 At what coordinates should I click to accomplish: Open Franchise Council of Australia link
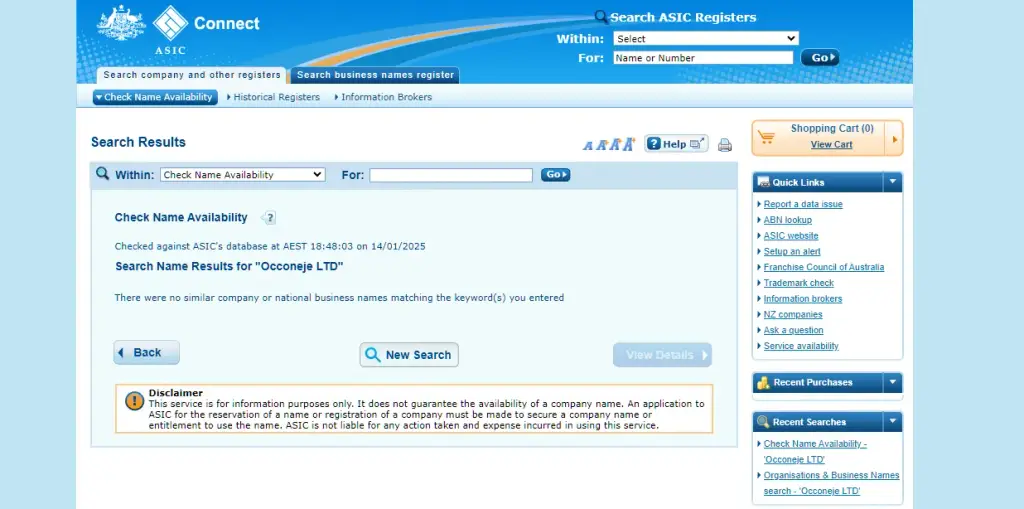click(x=824, y=267)
